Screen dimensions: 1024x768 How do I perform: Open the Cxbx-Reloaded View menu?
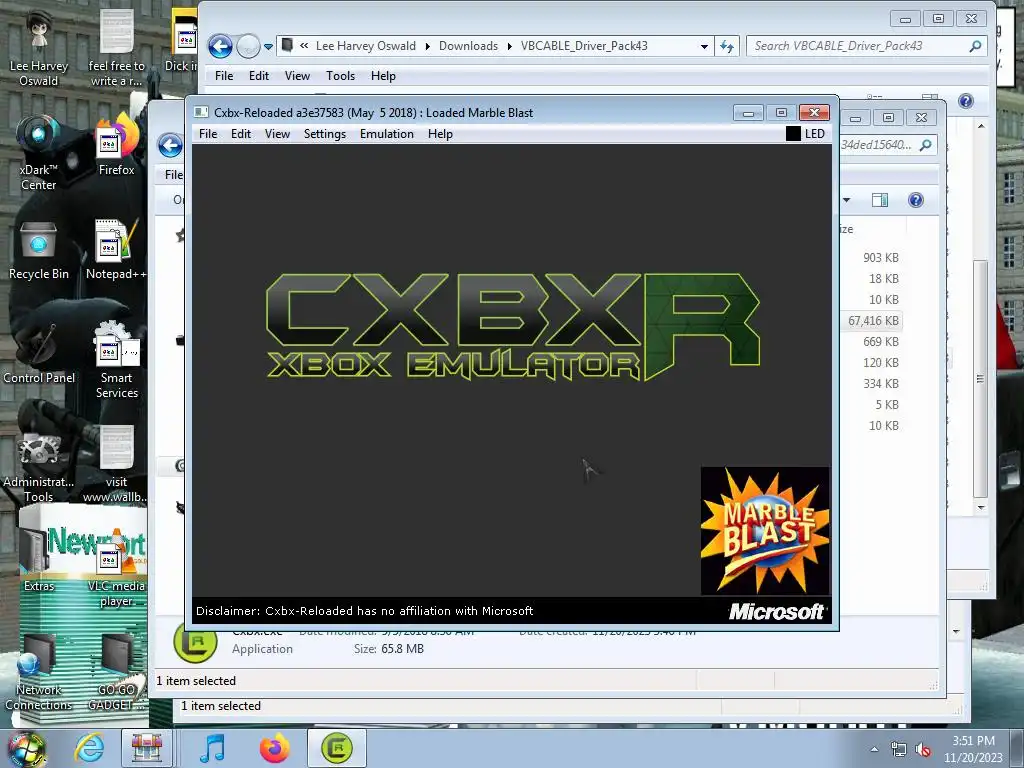click(x=277, y=134)
